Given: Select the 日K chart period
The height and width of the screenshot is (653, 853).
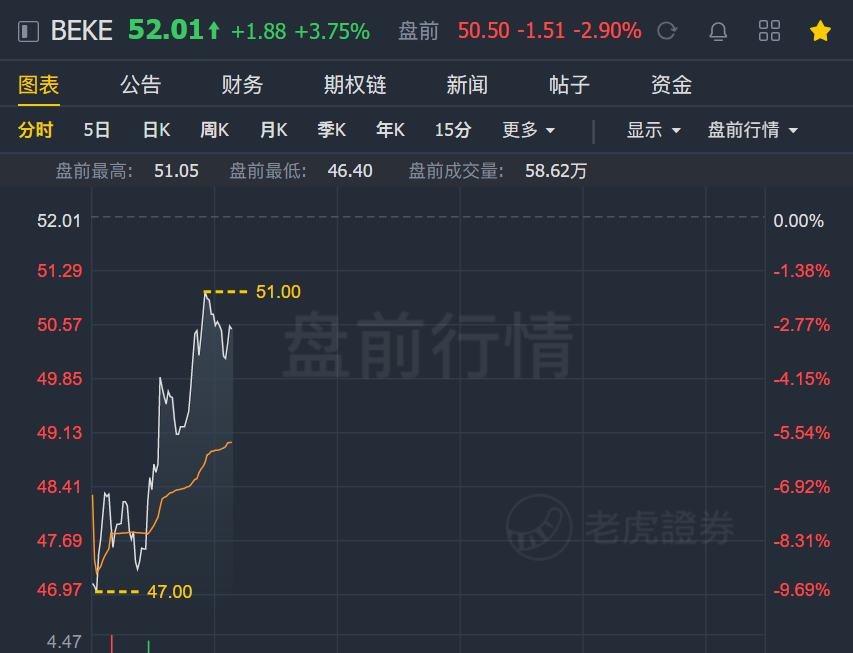Looking at the screenshot, I should (156, 130).
